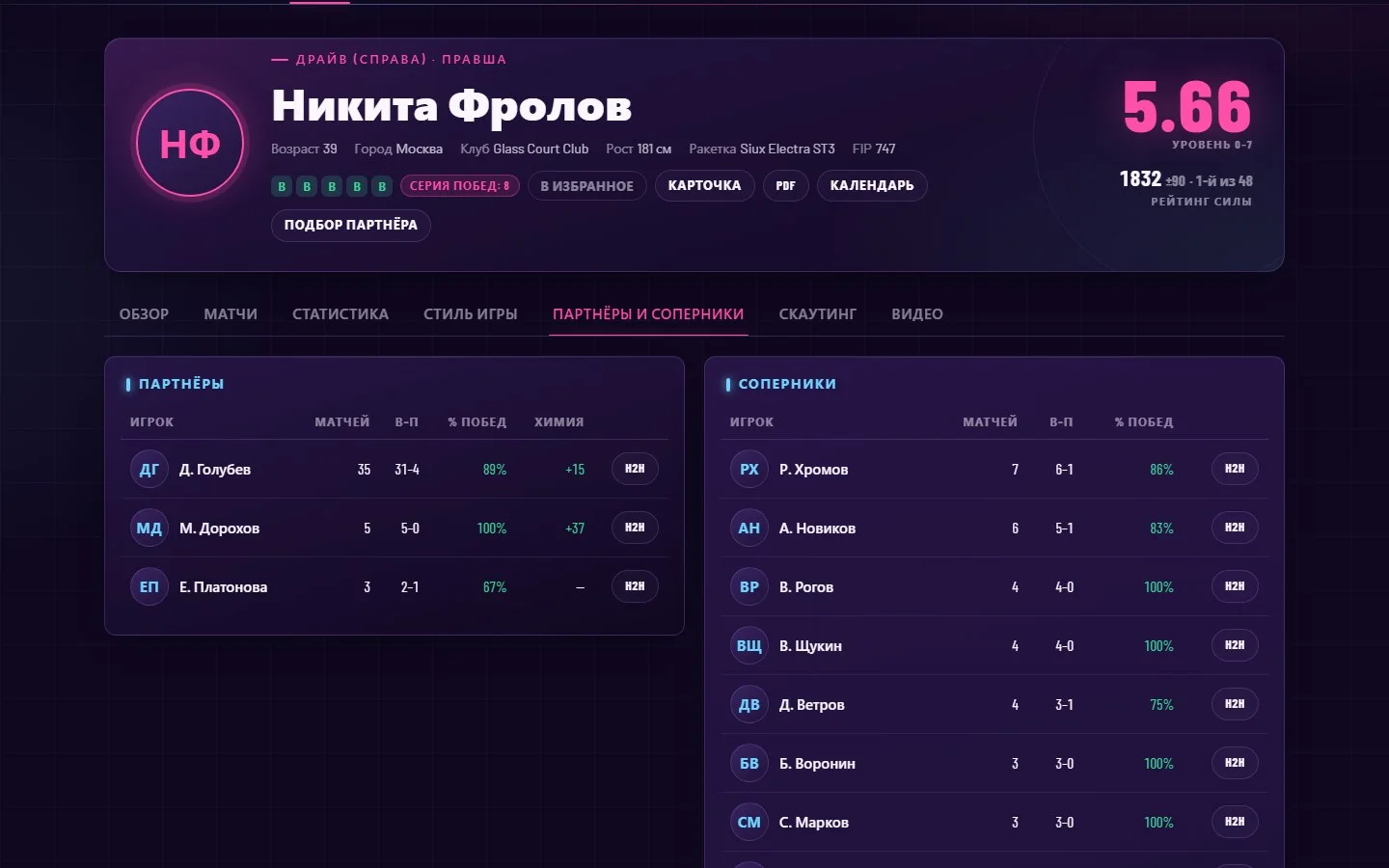Click partners % ПОБЕД column header
The height and width of the screenshot is (868, 1389).
[x=477, y=422]
